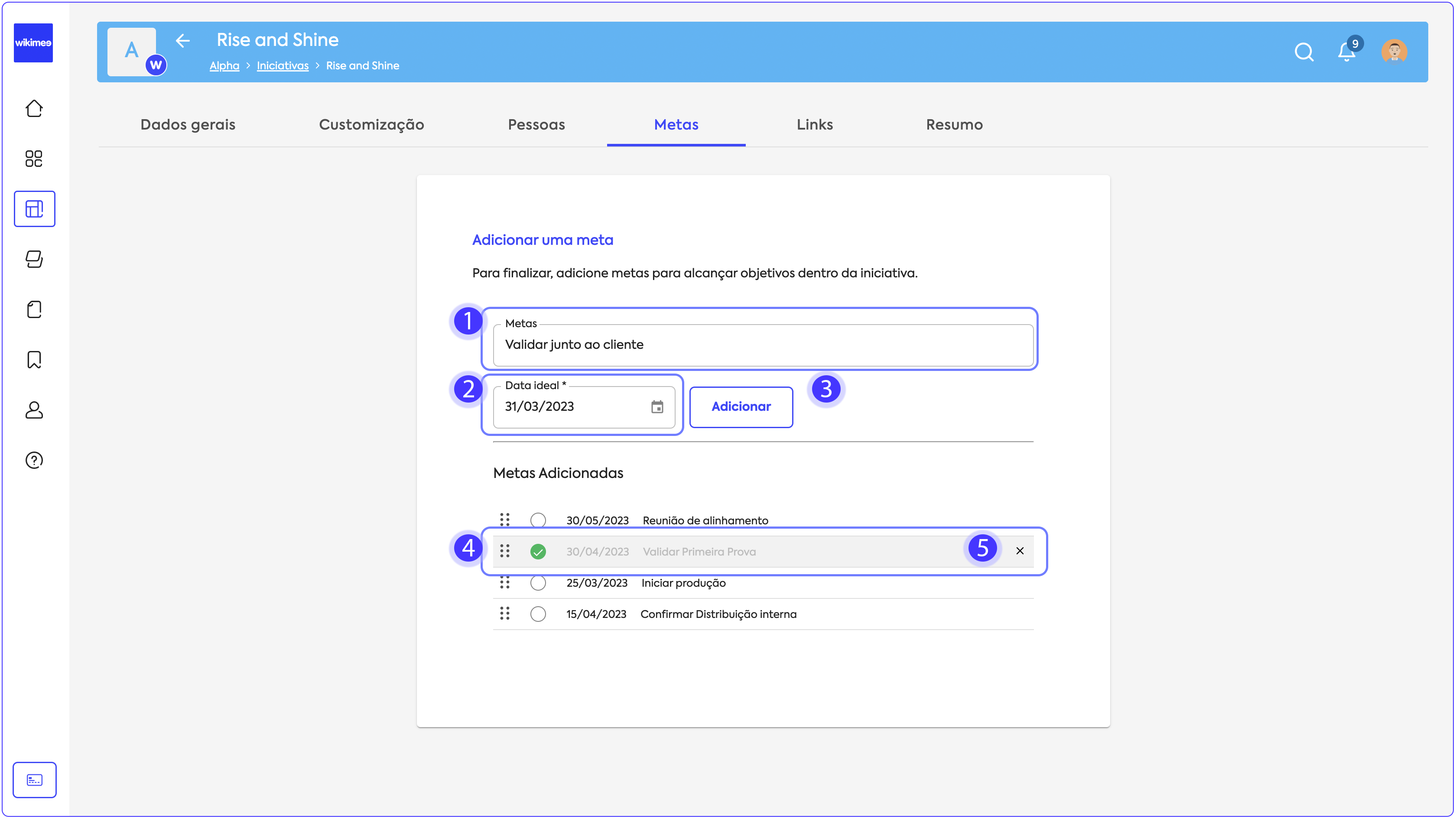Remove the Validar Primeira Prova goal
This screenshot has height=819, width=1456.
pos(1020,551)
